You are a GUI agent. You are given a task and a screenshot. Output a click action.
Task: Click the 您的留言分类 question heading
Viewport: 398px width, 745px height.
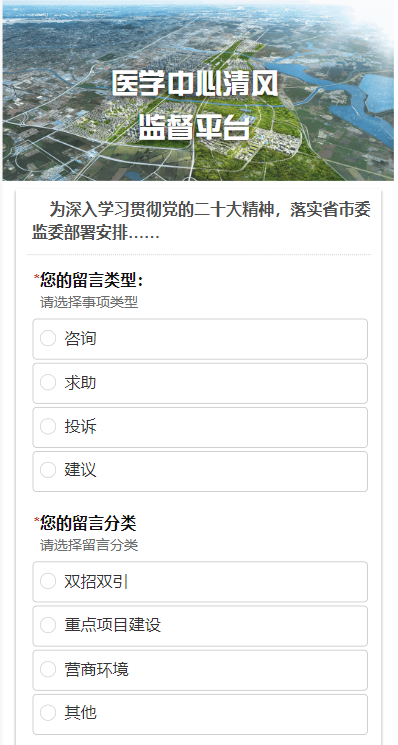[88, 523]
